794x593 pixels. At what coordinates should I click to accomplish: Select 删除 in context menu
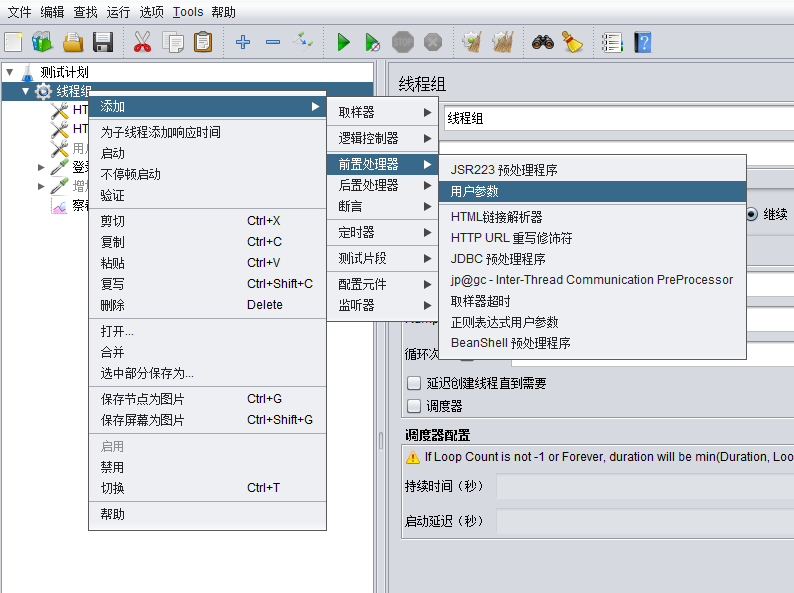point(207,305)
